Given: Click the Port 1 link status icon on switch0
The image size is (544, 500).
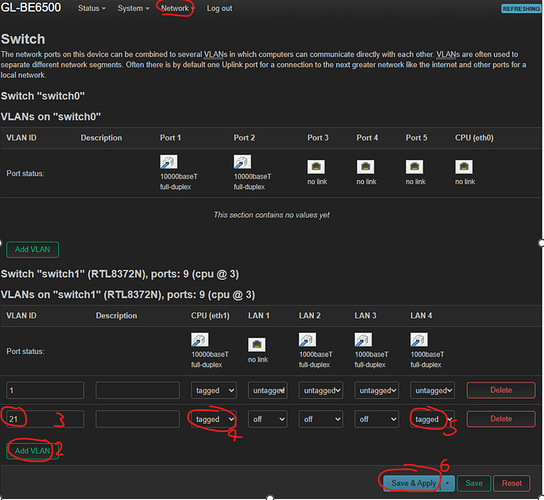Looking at the screenshot, I should point(169,162).
